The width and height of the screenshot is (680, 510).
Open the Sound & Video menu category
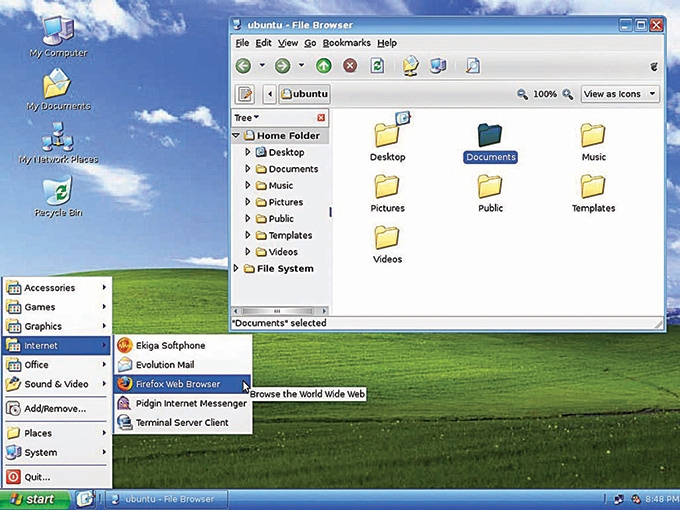tap(56, 384)
